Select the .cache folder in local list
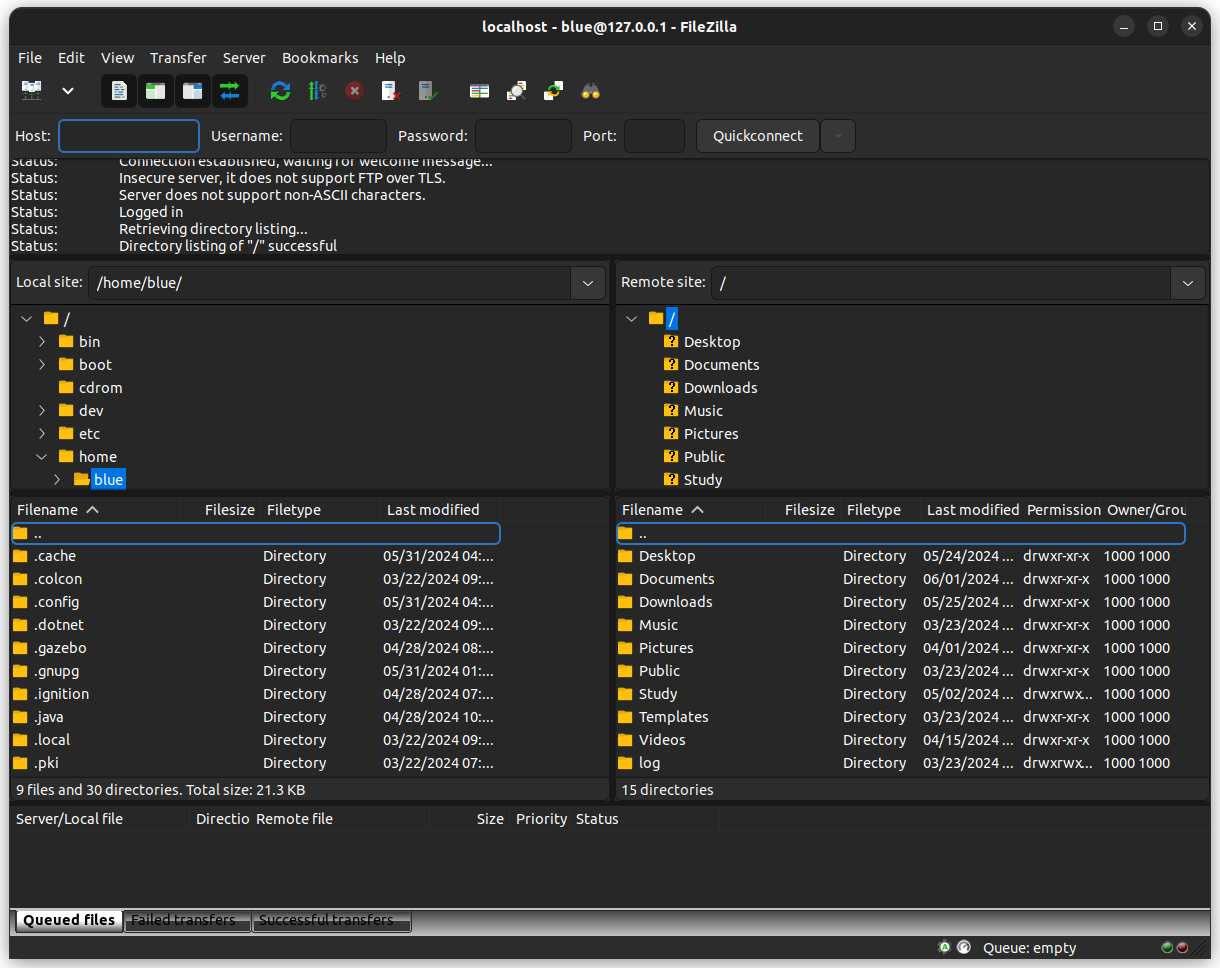The width and height of the screenshot is (1220, 968). (x=256, y=556)
